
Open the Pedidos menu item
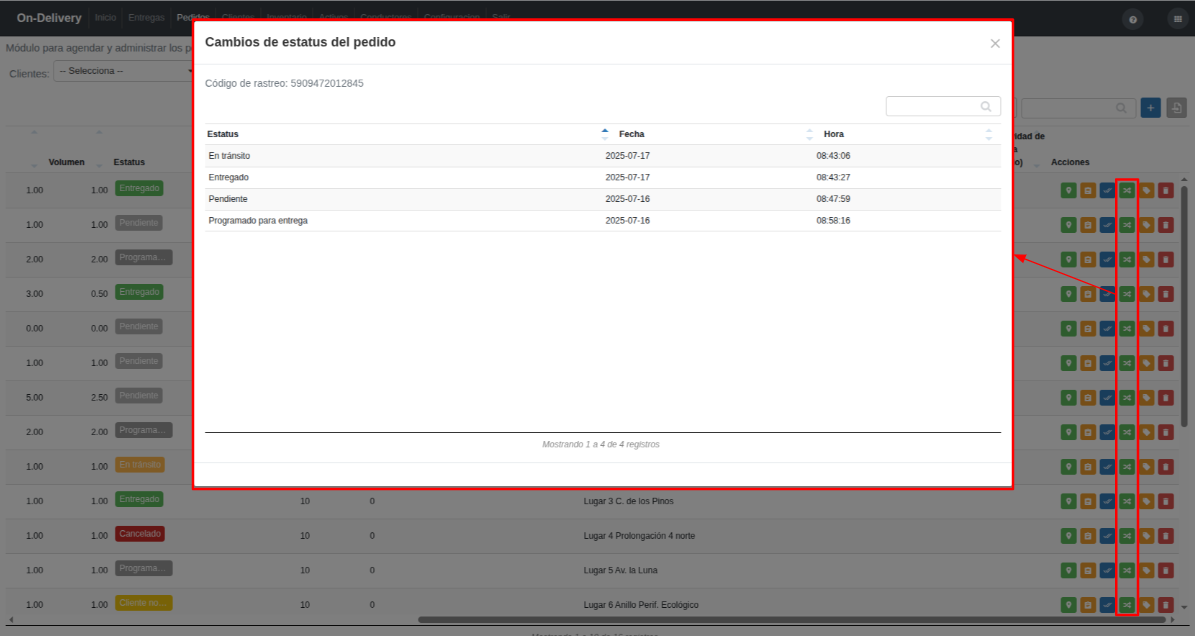193,18
